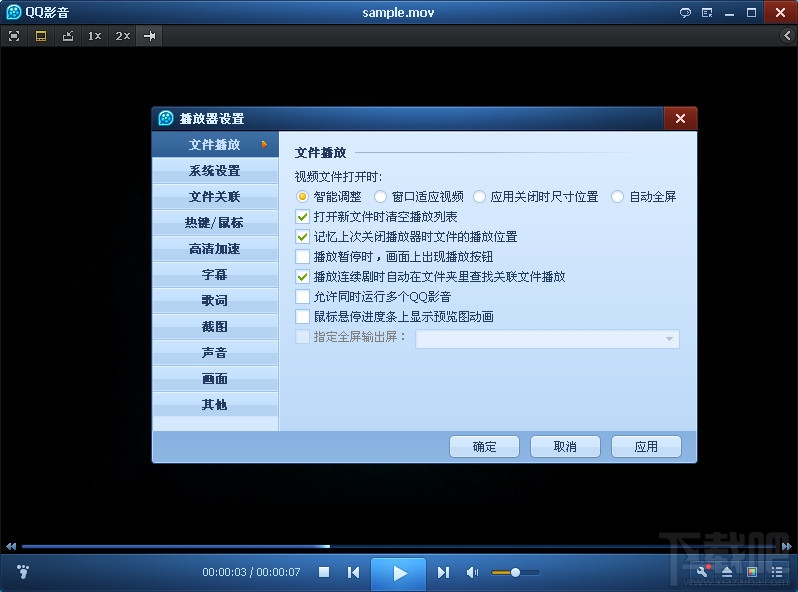Open the wrench toolbox icon
This screenshot has height=592, width=798.
703,571
